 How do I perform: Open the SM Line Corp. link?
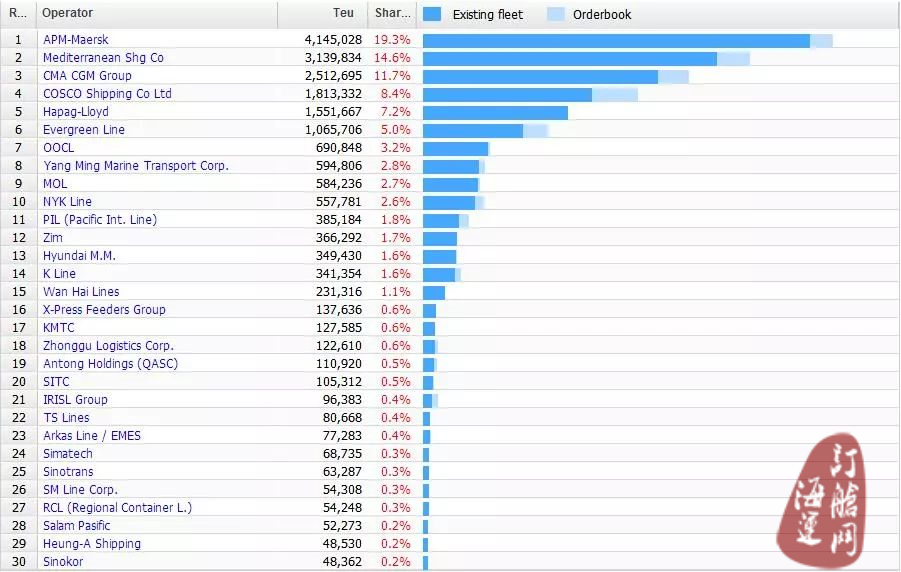pos(80,490)
